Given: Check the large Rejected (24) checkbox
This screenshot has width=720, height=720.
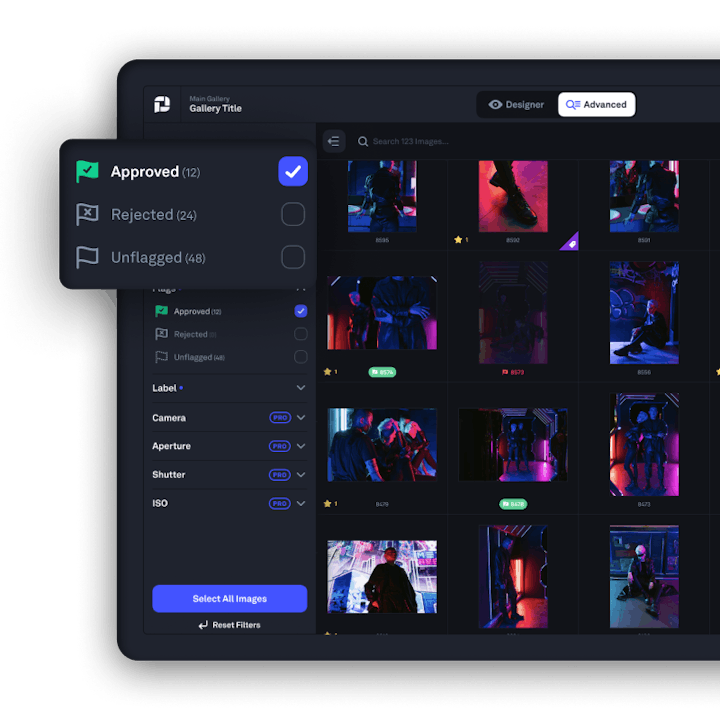Looking at the screenshot, I should coord(293,214).
